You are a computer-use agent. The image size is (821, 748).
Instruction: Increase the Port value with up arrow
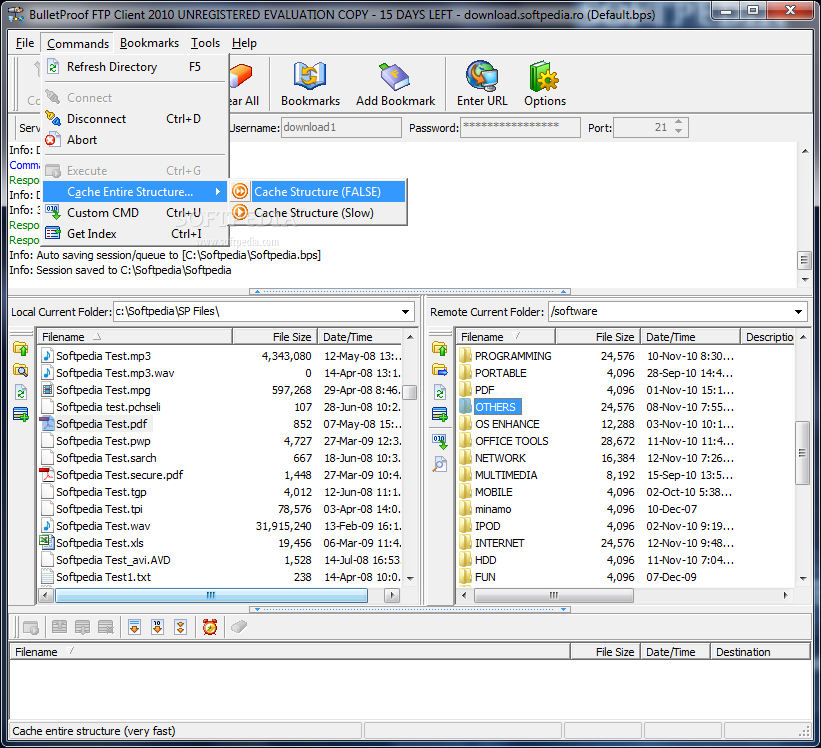click(x=679, y=122)
